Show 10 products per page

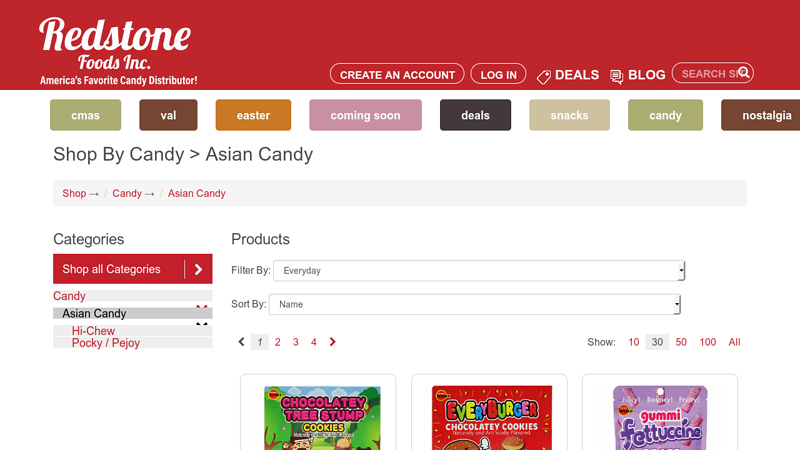point(634,342)
